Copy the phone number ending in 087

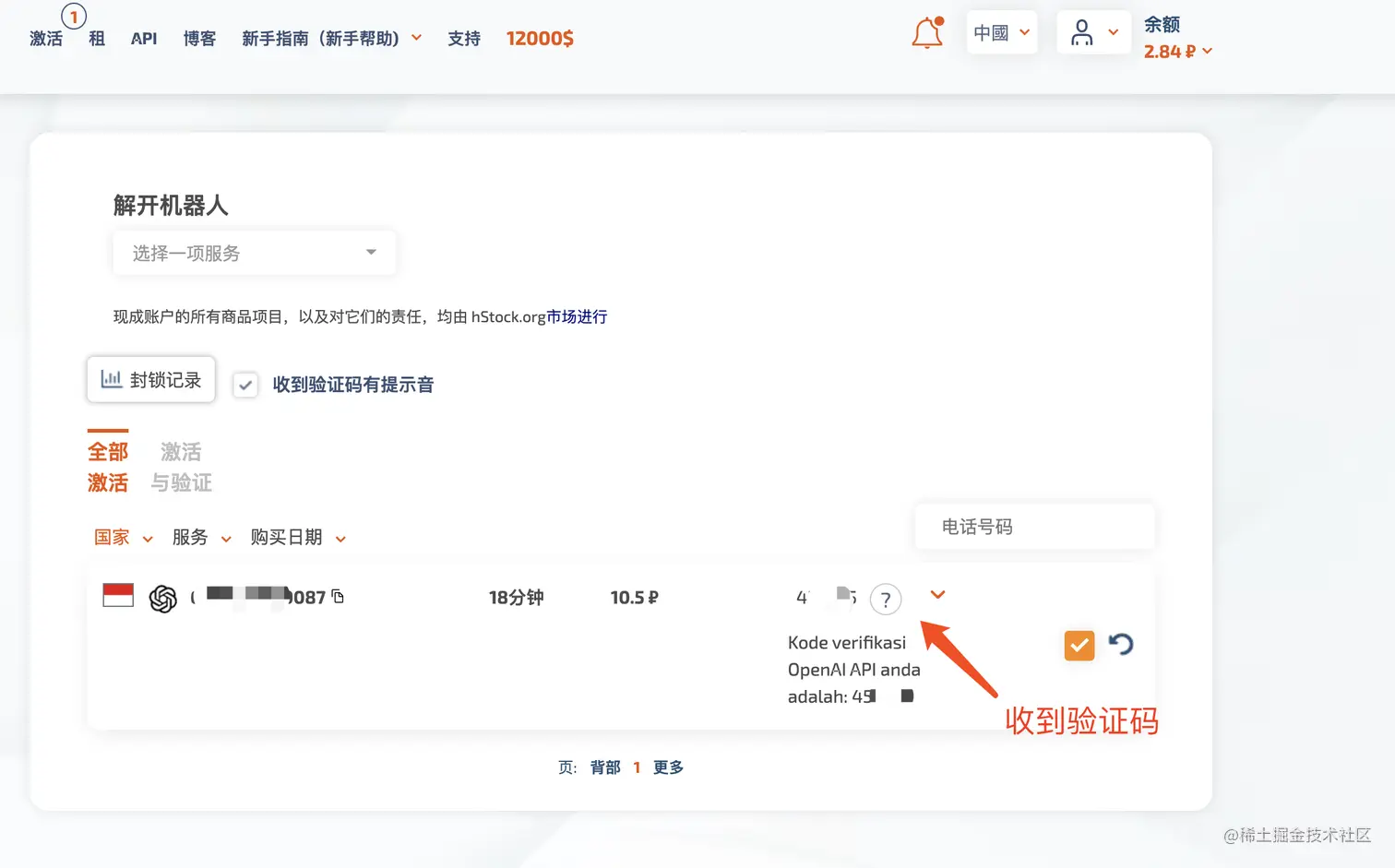338,597
